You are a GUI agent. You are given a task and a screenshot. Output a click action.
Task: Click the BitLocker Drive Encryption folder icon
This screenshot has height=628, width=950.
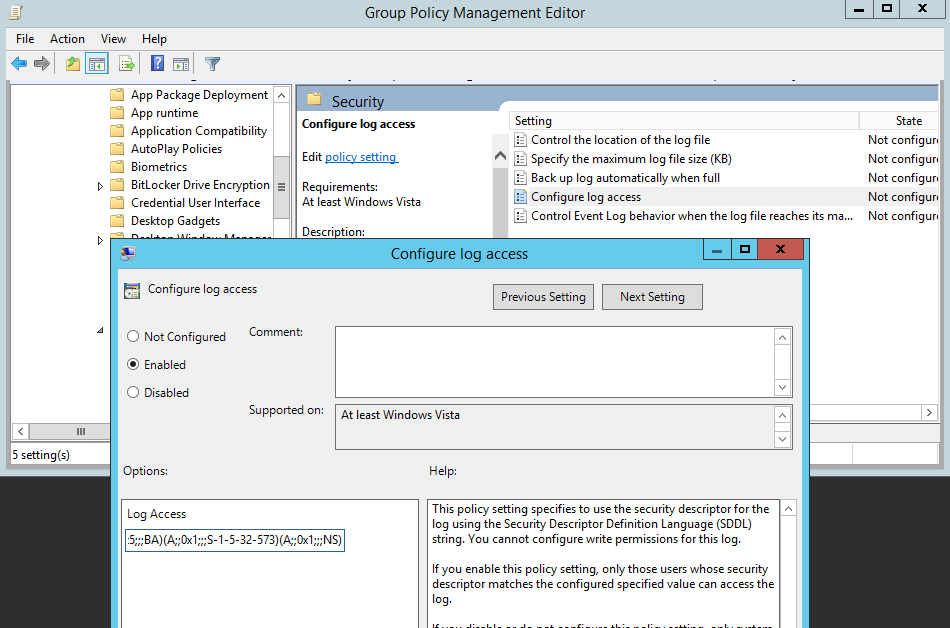click(117, 185)
